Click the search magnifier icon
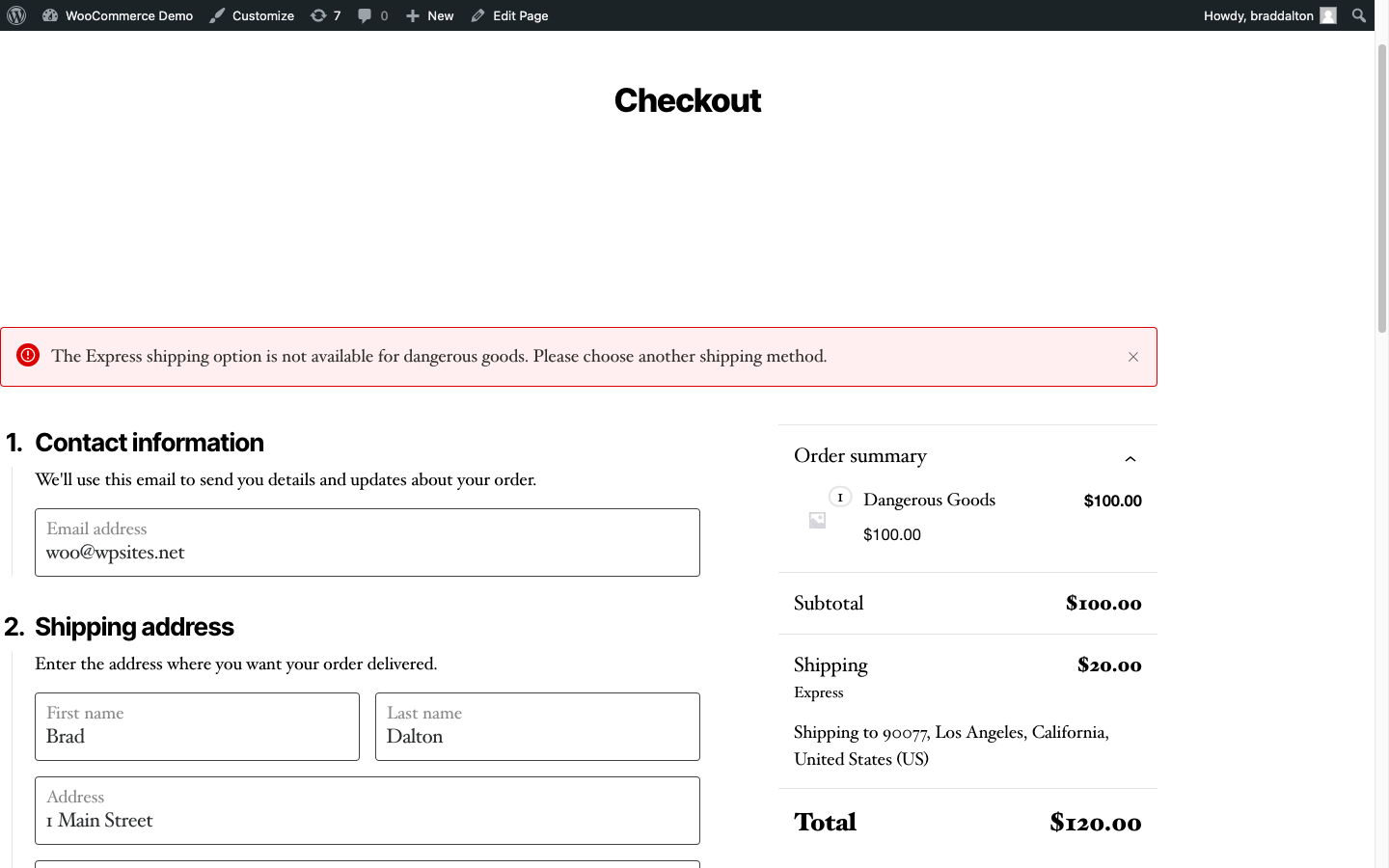1389x868 pixels. pyautogui.click(x=1359, y=15)
